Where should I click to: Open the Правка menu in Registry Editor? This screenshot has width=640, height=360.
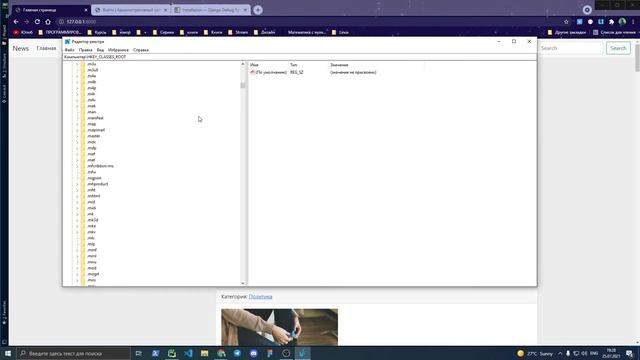pos(85,50)
